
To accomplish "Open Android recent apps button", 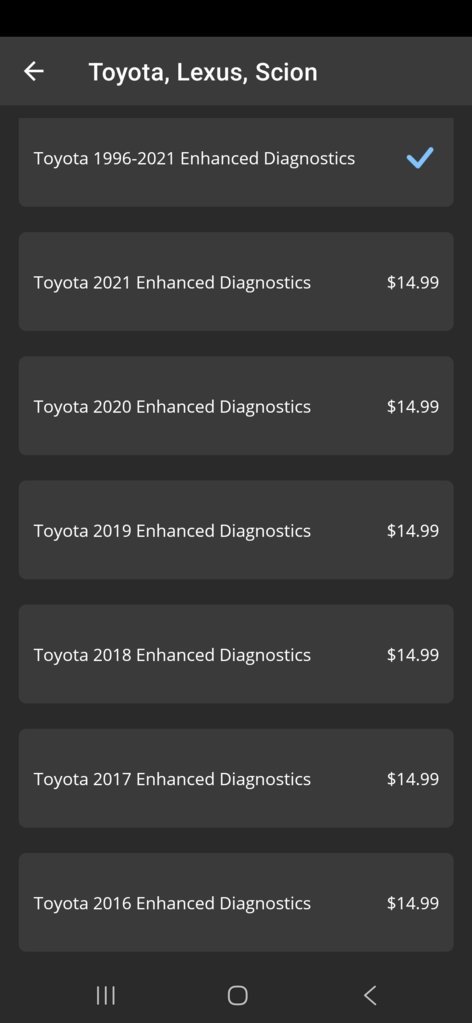I will point(106,995).
